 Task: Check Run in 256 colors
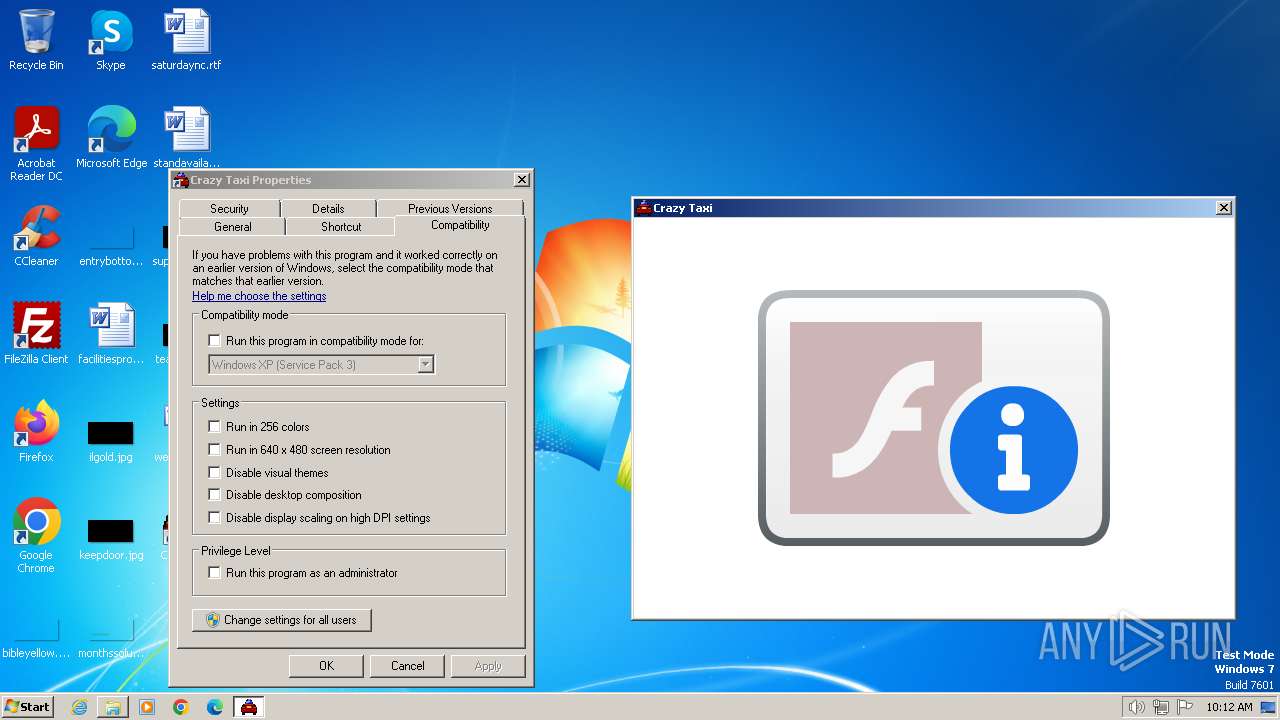coord(214,427)
